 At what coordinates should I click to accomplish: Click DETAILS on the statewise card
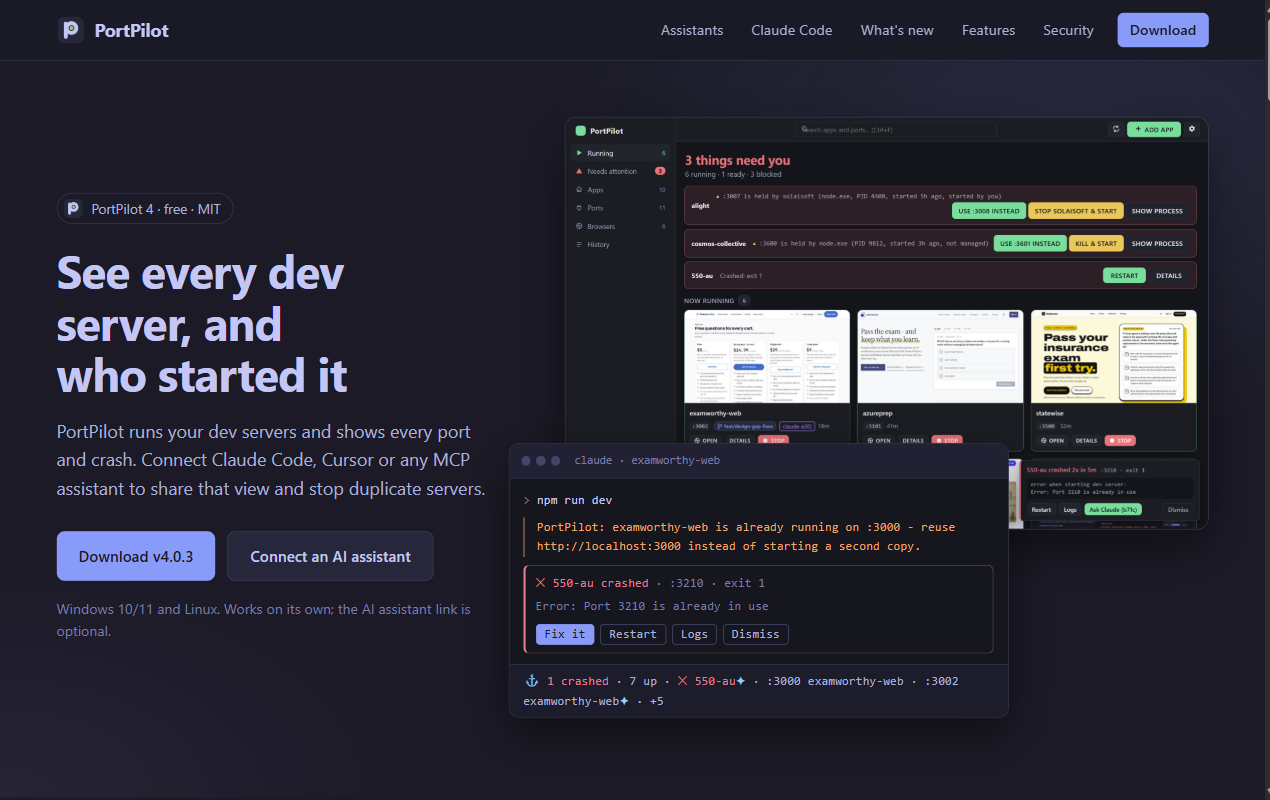[x=1087, y=440]
